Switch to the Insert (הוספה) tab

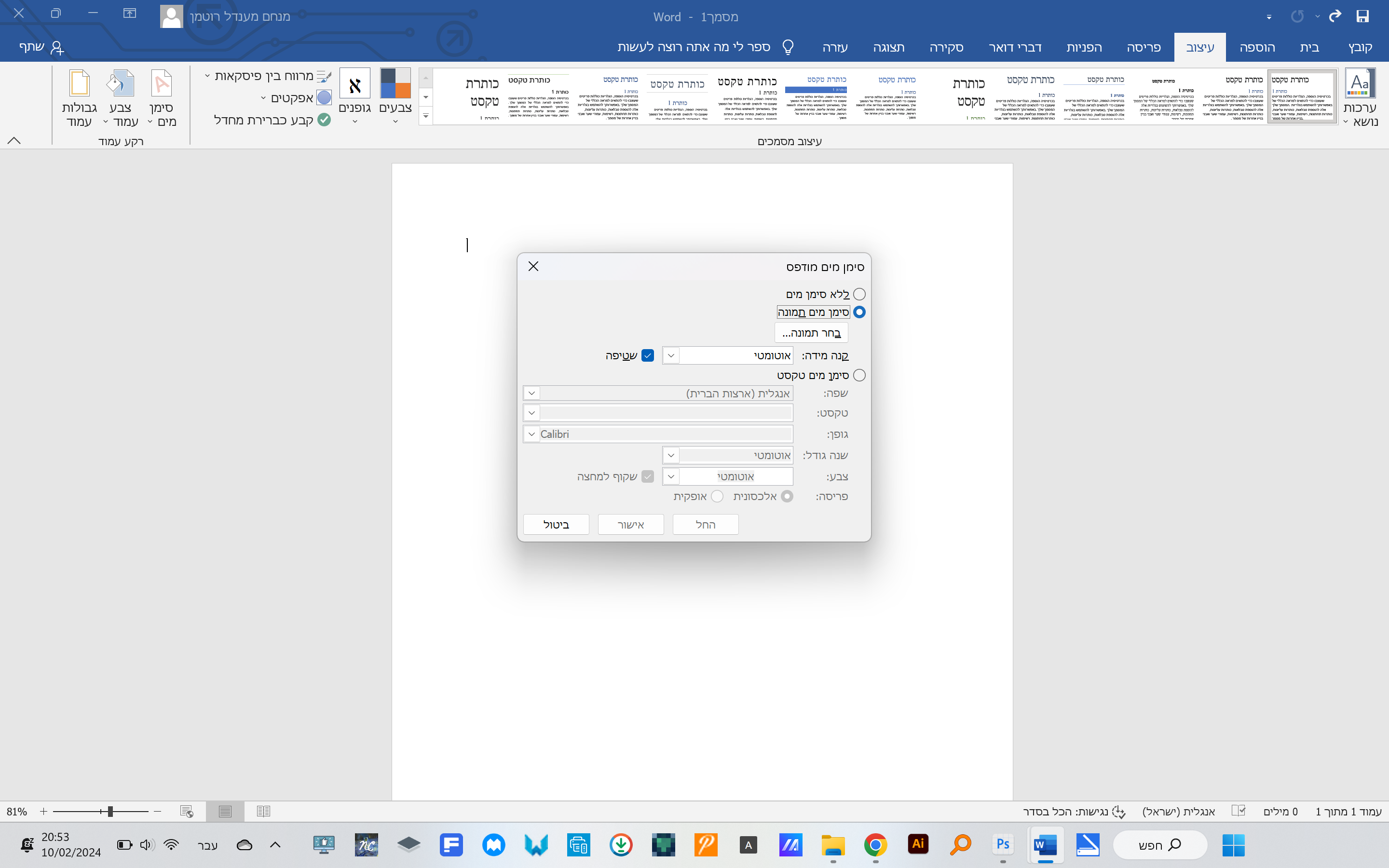(1256, 47)
